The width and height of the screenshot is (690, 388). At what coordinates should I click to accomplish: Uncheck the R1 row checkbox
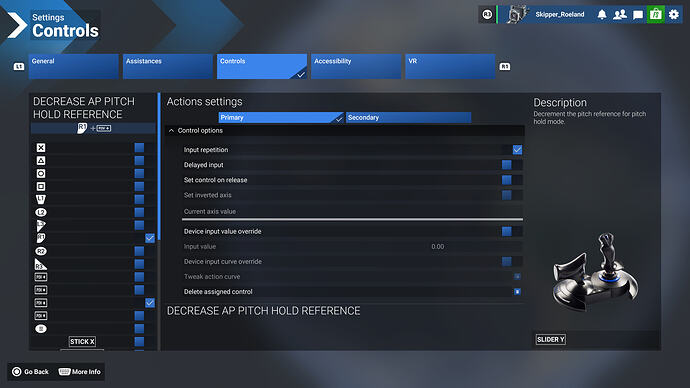[x=150, y=238]
